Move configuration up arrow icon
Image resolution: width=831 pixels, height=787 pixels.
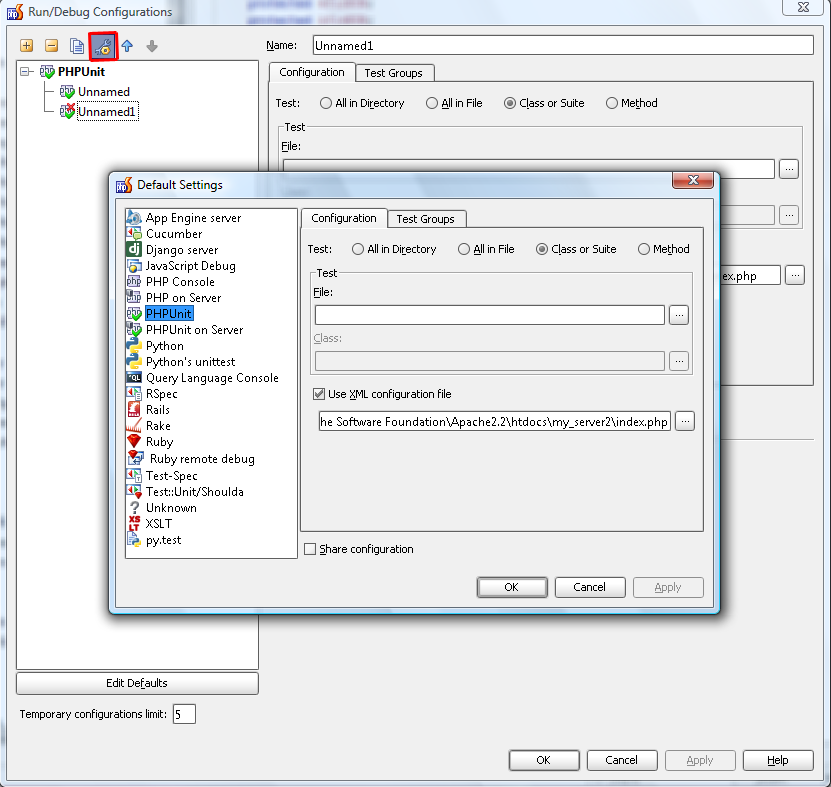[x=127, y=46]
